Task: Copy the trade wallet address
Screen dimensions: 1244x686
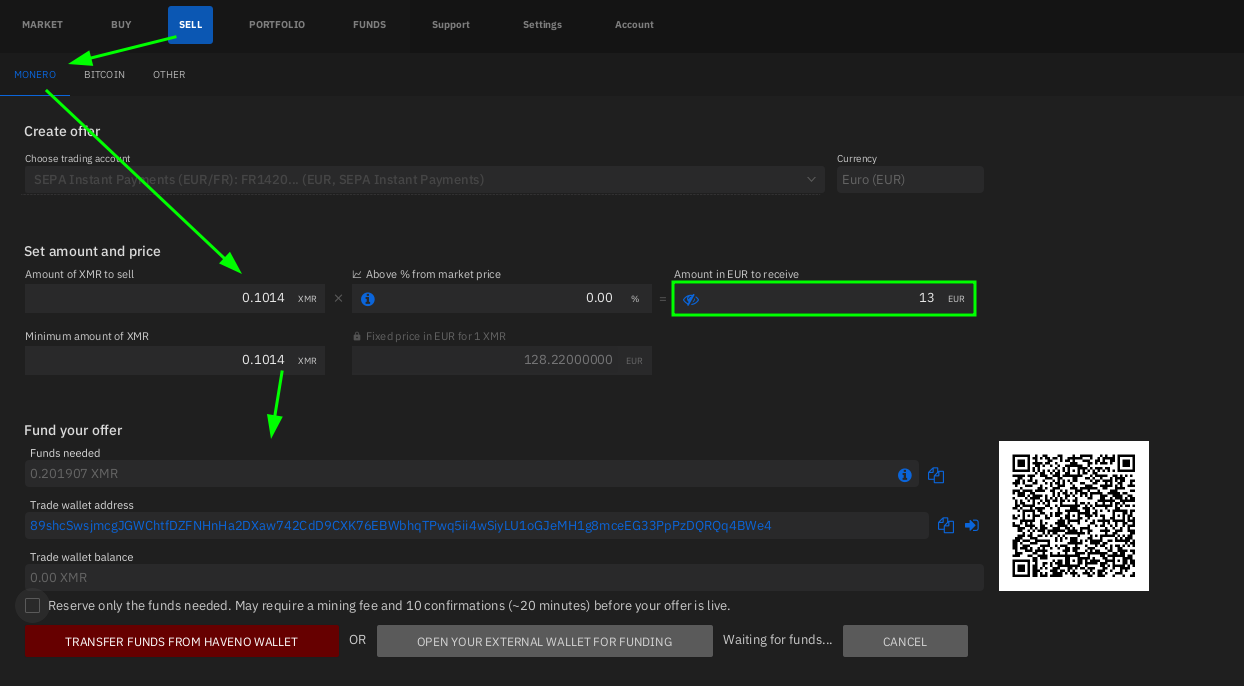Action: [x=945, y=525]
